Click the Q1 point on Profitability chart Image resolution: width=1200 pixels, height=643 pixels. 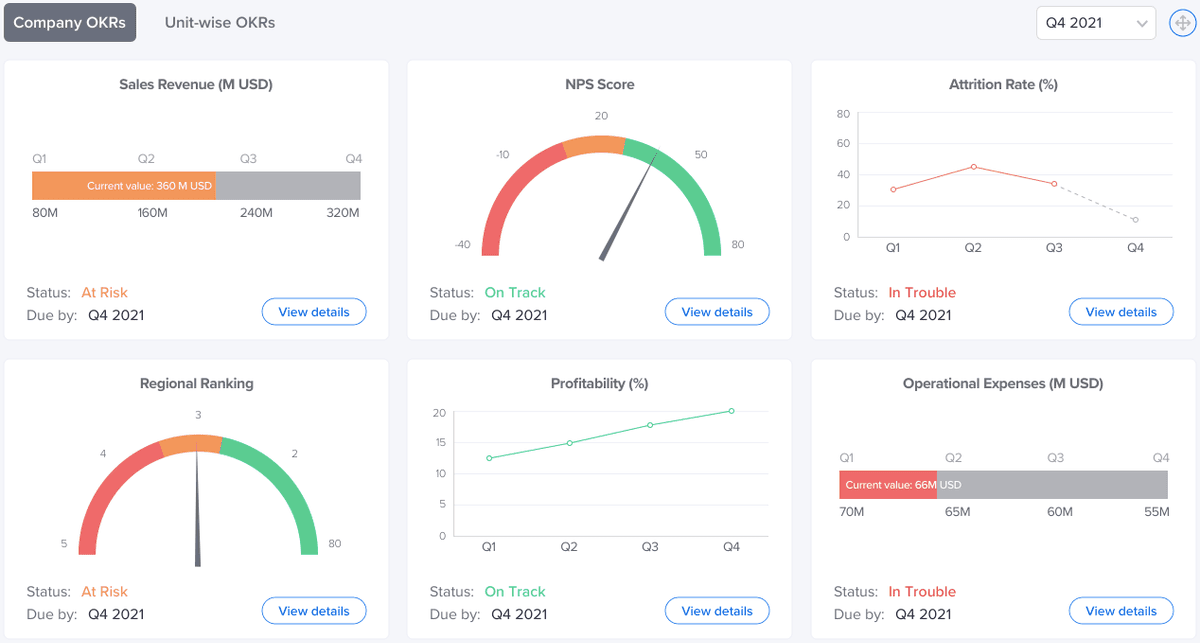pyautogui.click(x=489, y=458)
